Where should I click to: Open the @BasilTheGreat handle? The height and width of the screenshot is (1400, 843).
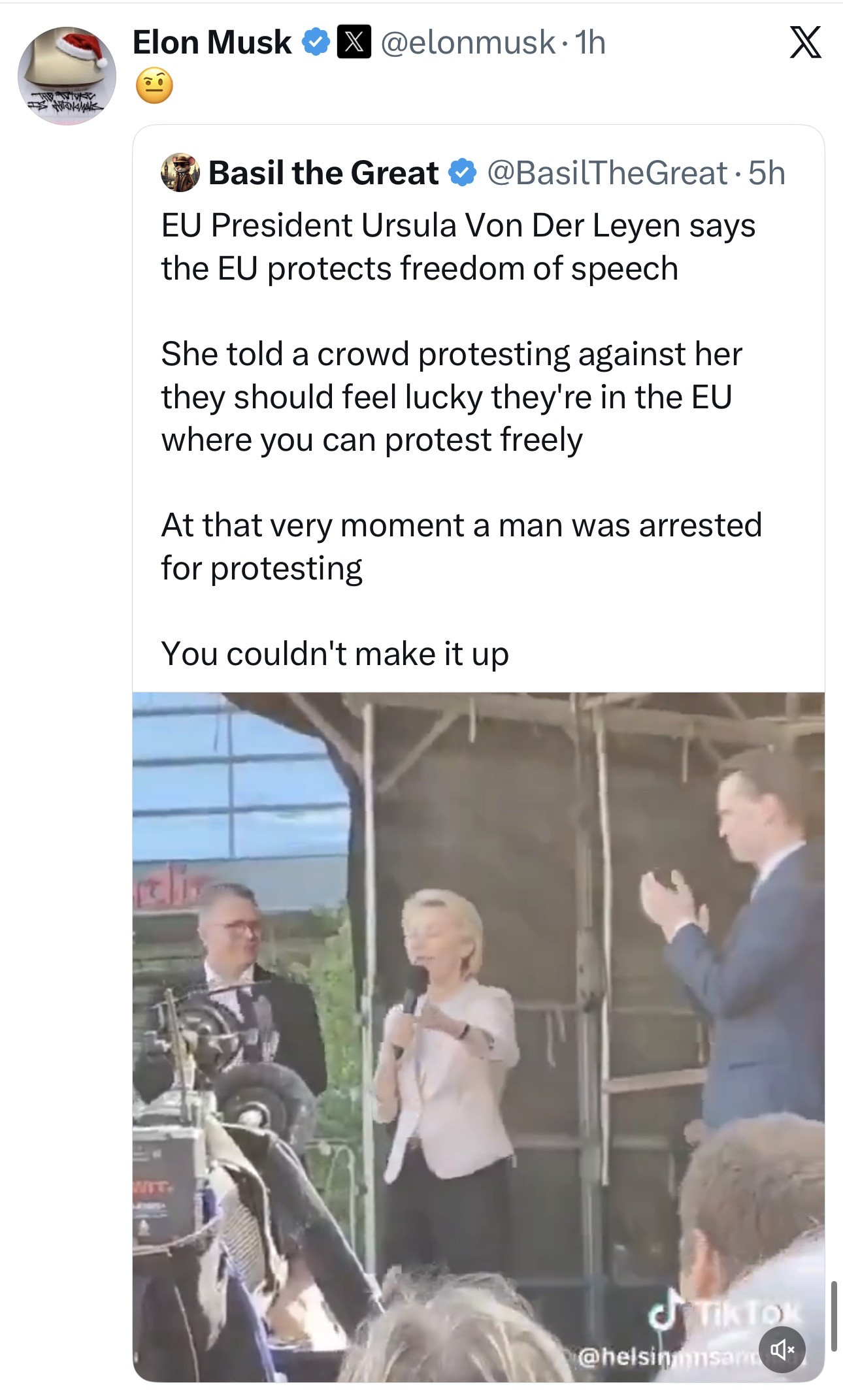click(x=607, y=173)
